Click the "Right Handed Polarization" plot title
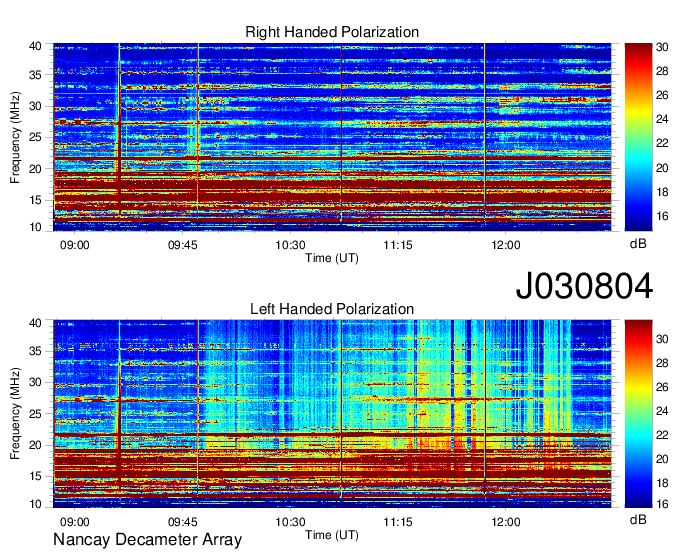 [332, 32]
